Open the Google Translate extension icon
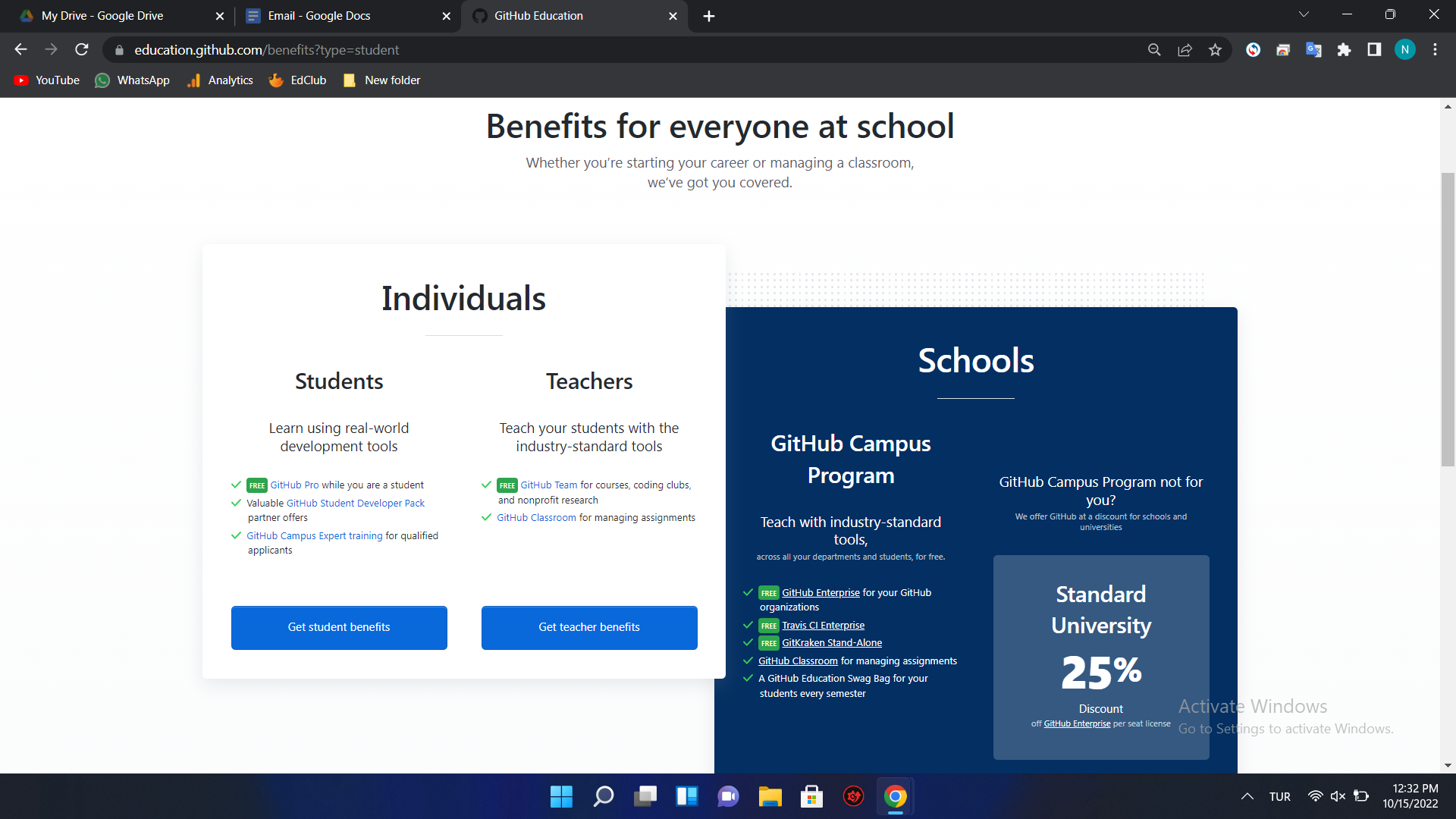1456x819 pixels. coord(1313,50)
